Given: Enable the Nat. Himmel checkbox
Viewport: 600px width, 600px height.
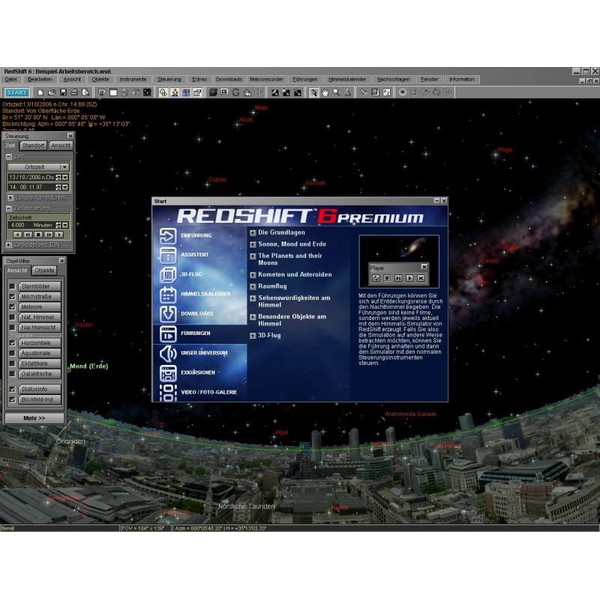Looking at the screenshot, I should pos(12,317).
